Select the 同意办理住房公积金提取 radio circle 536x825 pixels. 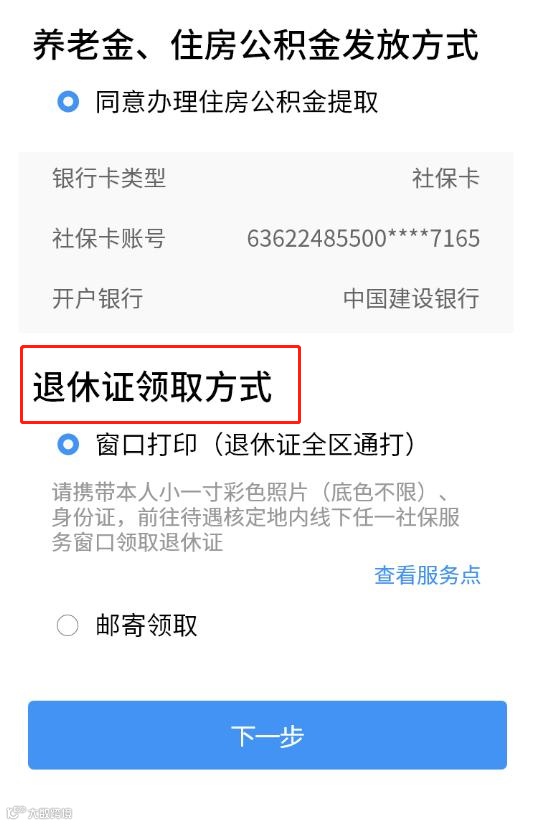coord(68,102)
